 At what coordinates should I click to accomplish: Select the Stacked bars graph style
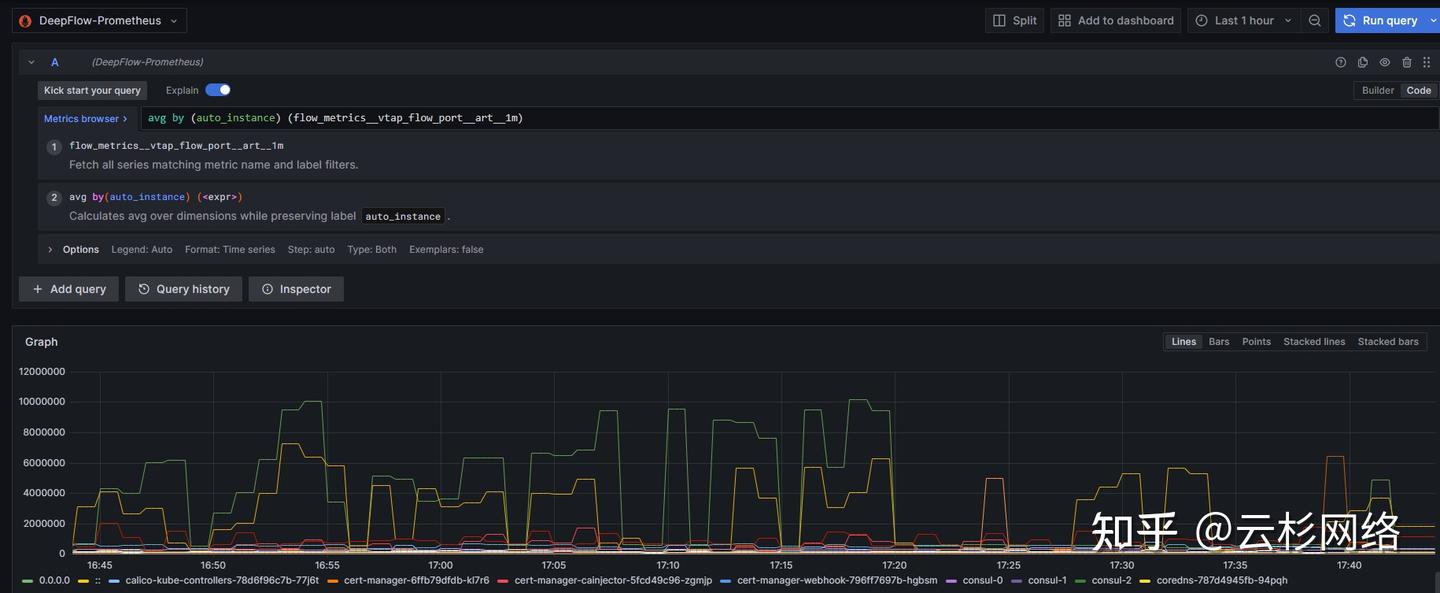pos(1388,342)
